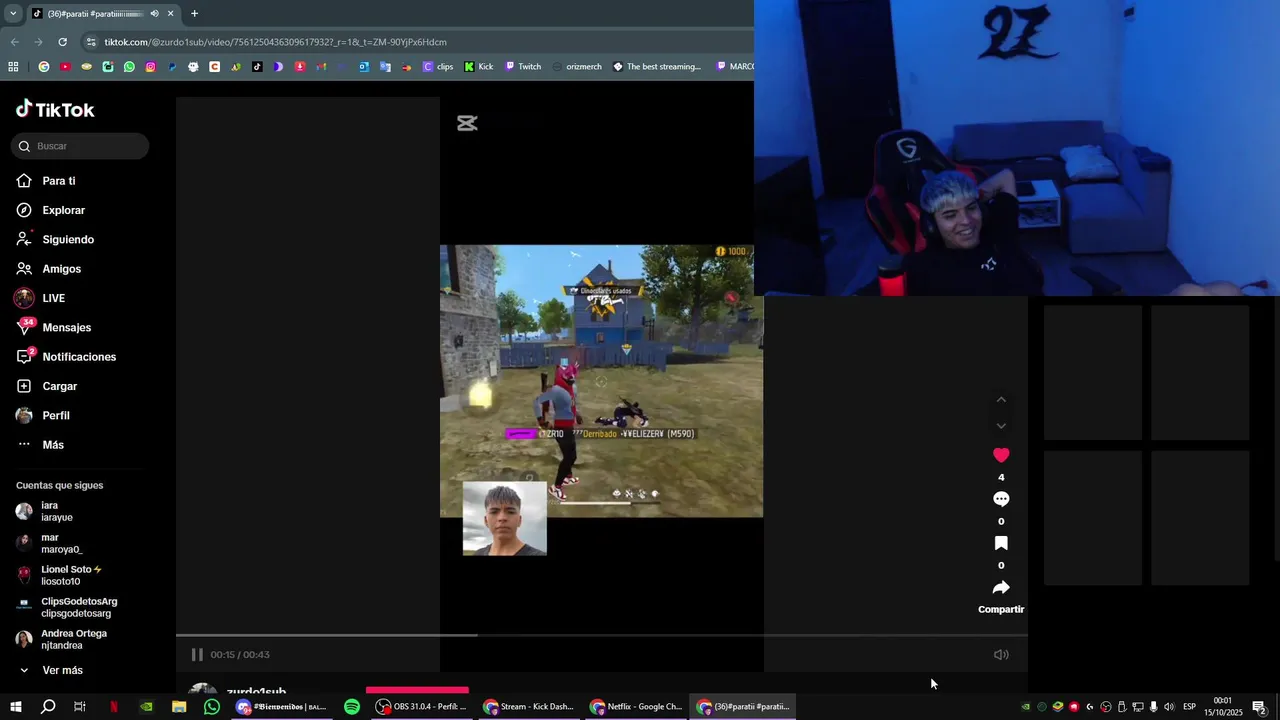The height and width of the screenshot is (720, 1280).
Task: Switch to Discord Bienvenidos window
Action: [281, 706]
